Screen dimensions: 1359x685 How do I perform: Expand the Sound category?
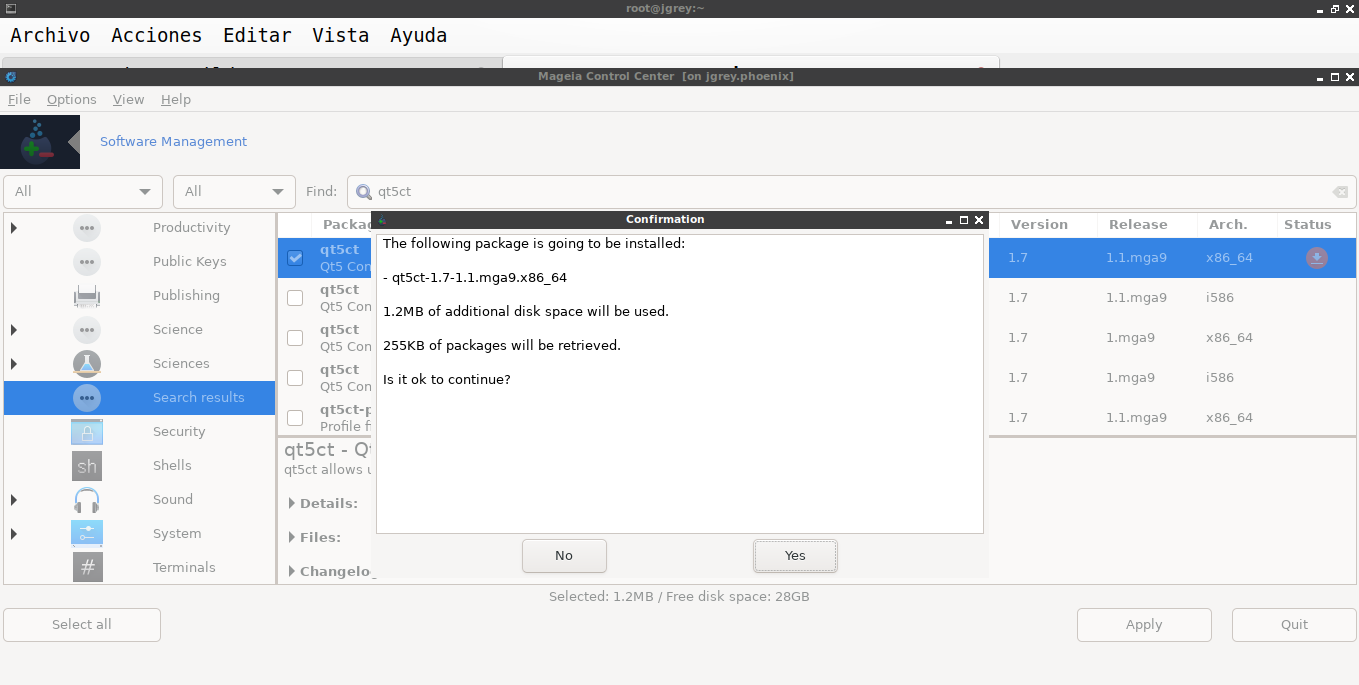tap(14, 500)
